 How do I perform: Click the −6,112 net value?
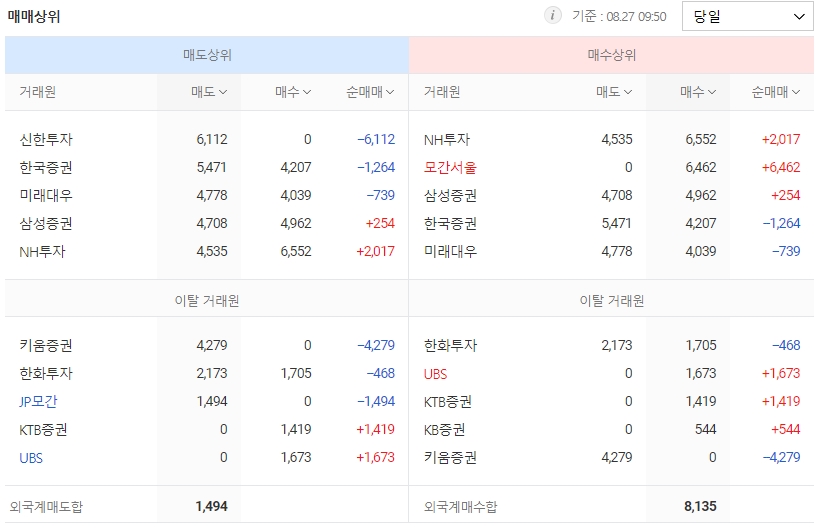[x=376, y=140]
